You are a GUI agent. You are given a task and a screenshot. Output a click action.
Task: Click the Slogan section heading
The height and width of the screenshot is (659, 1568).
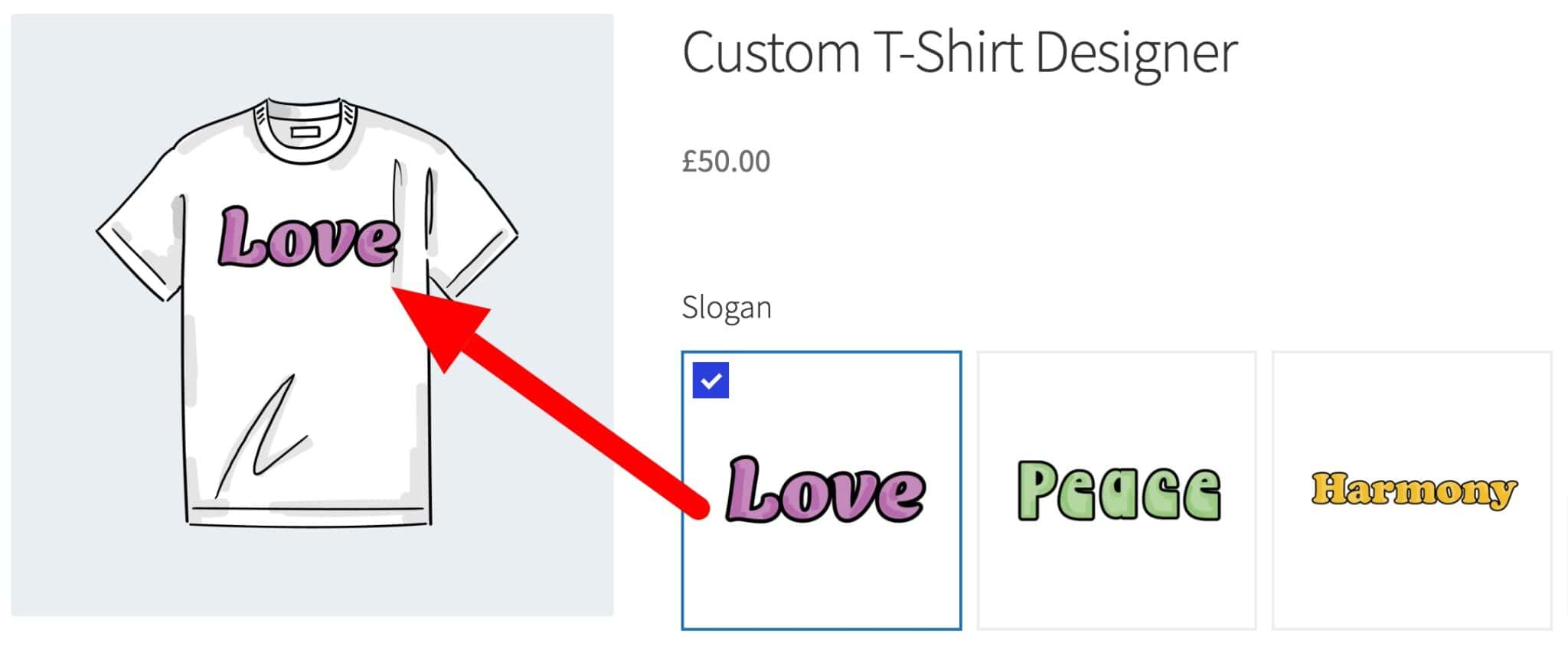click(726, 306)
